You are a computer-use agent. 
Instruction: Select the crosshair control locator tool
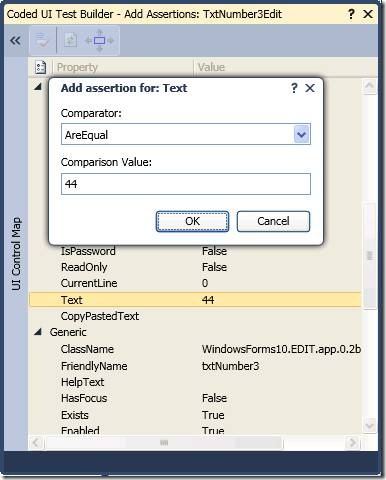coord(100,41)
